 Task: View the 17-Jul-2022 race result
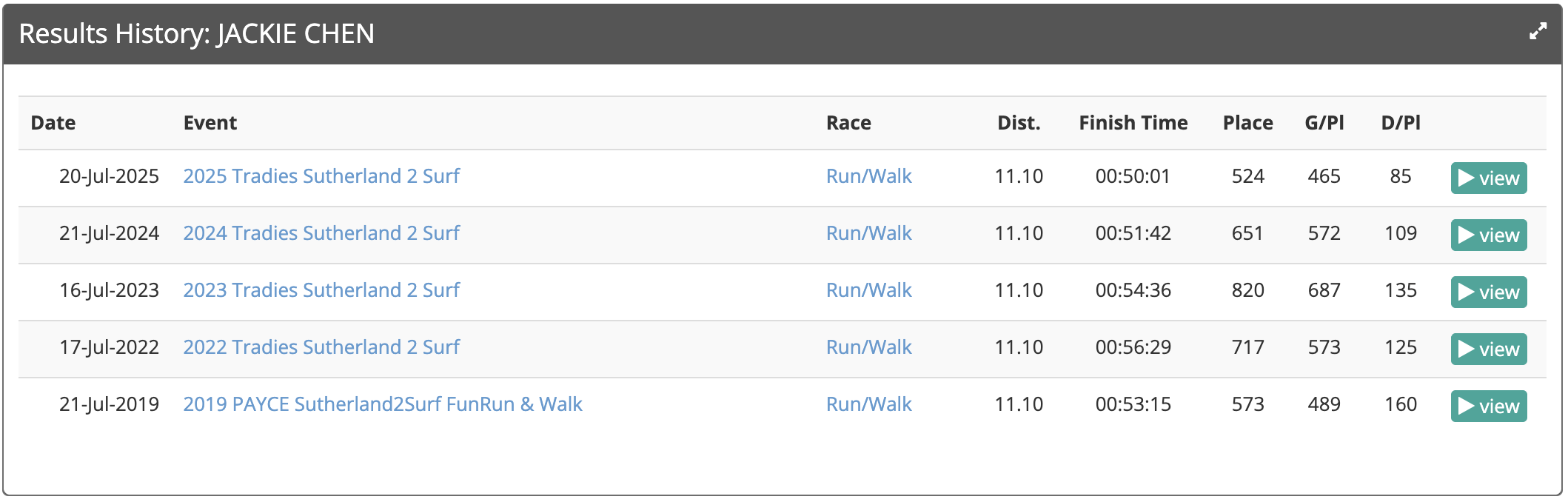[1488, 349]
